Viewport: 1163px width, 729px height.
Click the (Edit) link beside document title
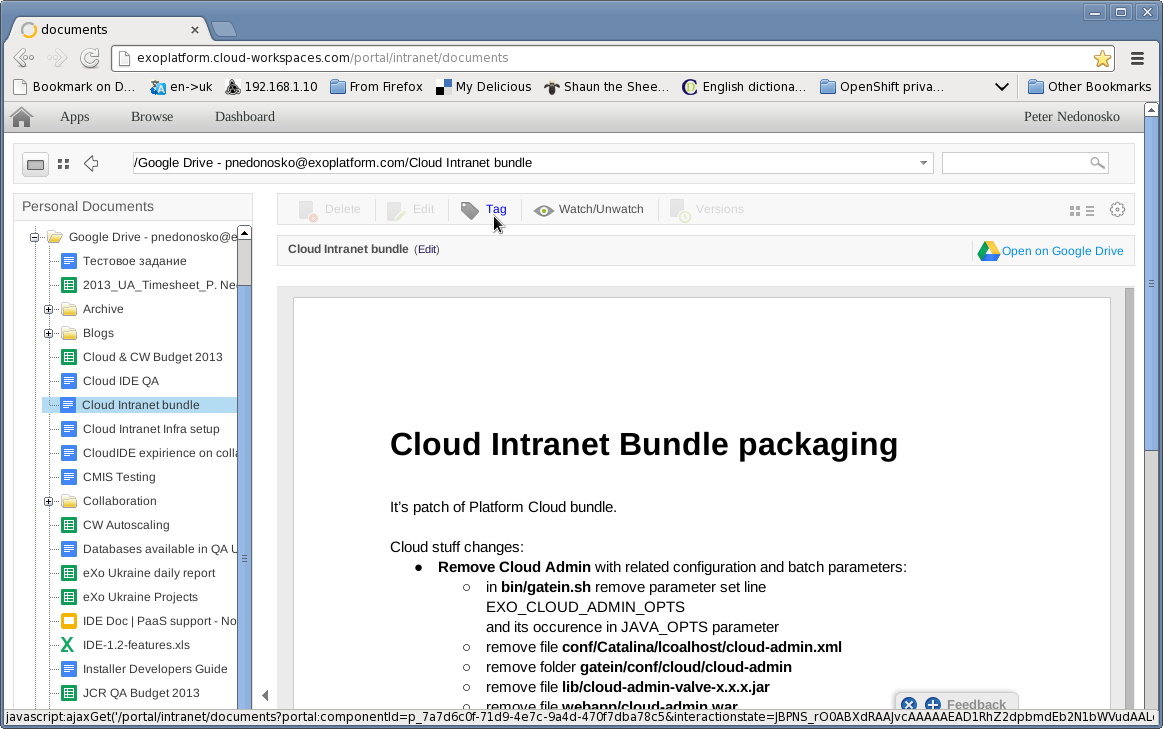pos(426,250)
